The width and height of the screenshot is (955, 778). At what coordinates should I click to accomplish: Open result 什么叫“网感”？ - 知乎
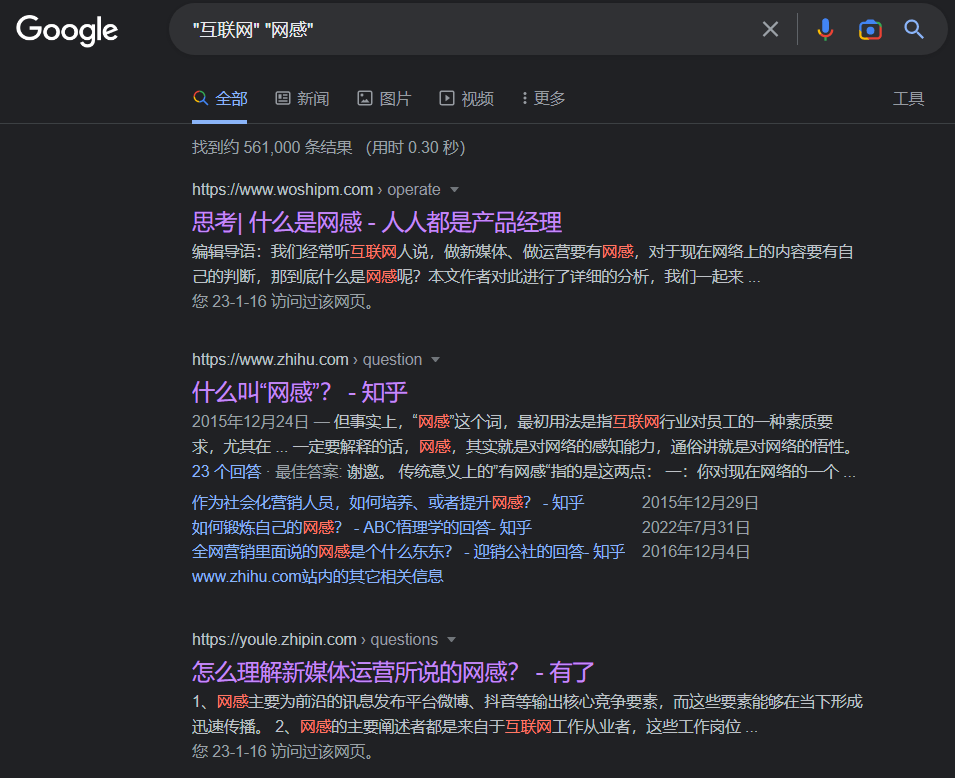point(300,392)
